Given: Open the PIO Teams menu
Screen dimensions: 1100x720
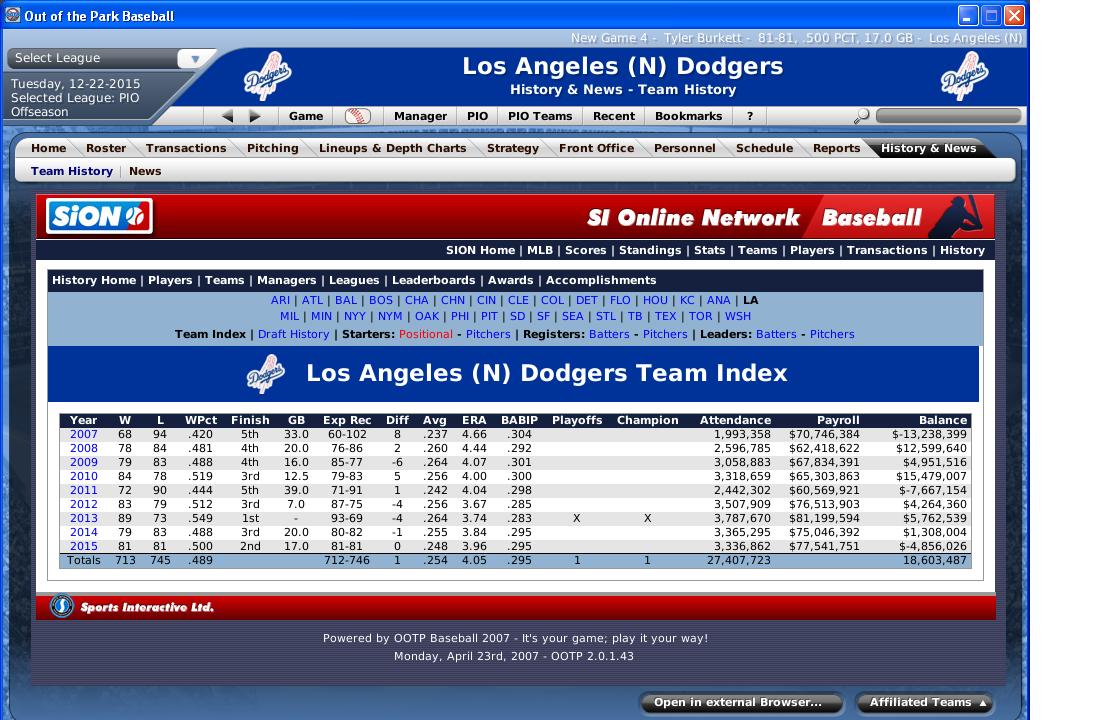Looking at the screenshot, I should pyautogui.click(x=540, y=116).
